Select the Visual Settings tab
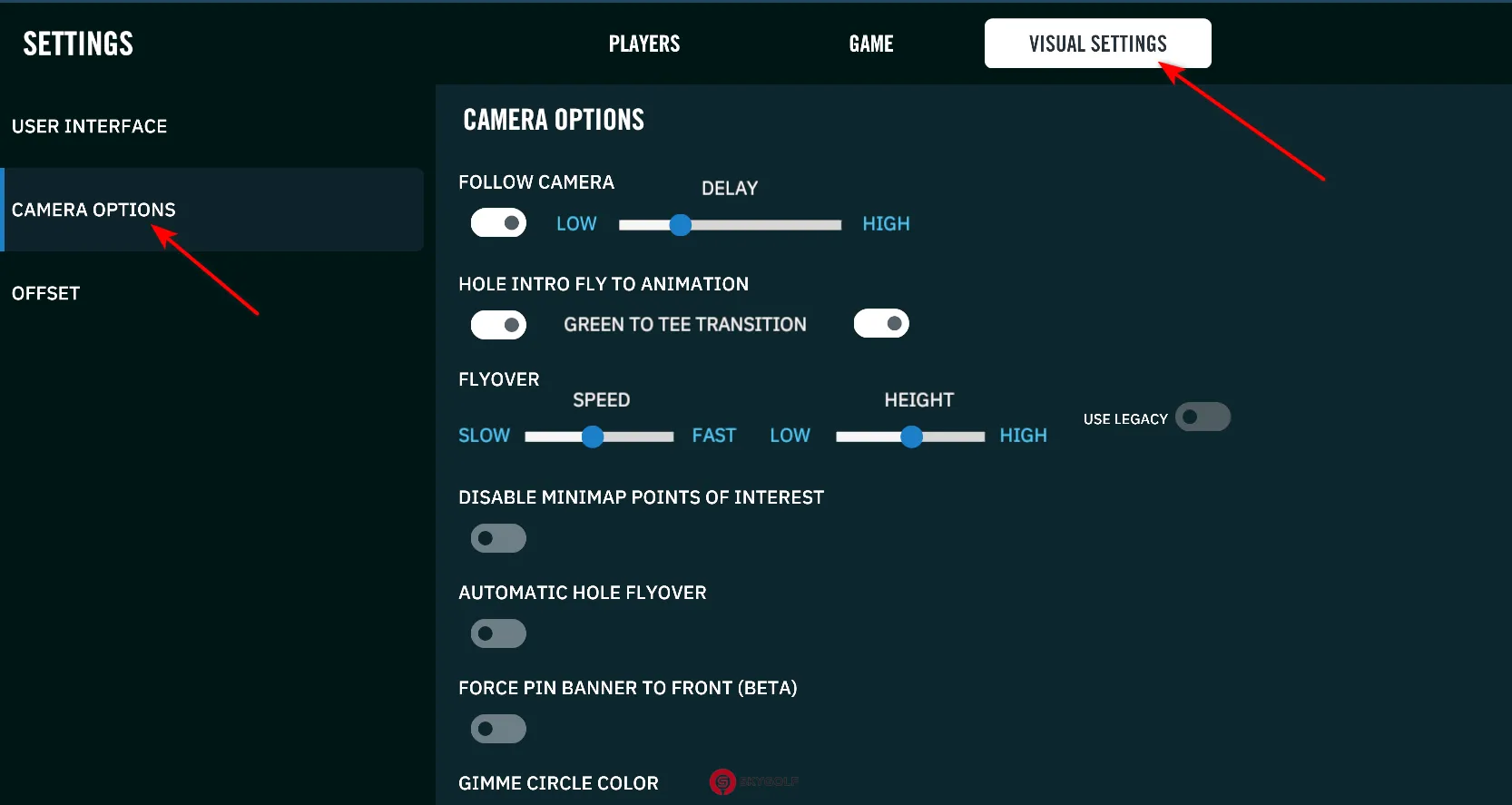This screenshot has width=1512, height=805. pos(1097,44)
